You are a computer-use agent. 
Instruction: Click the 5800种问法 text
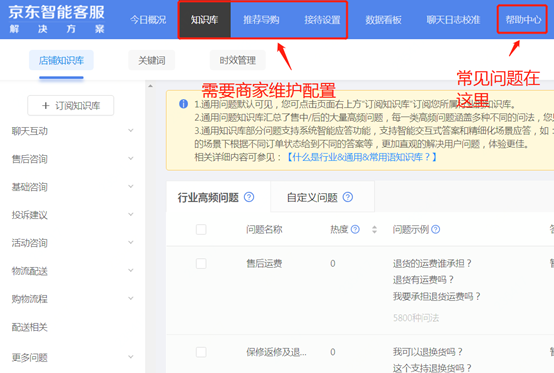(x=416, y=318)
